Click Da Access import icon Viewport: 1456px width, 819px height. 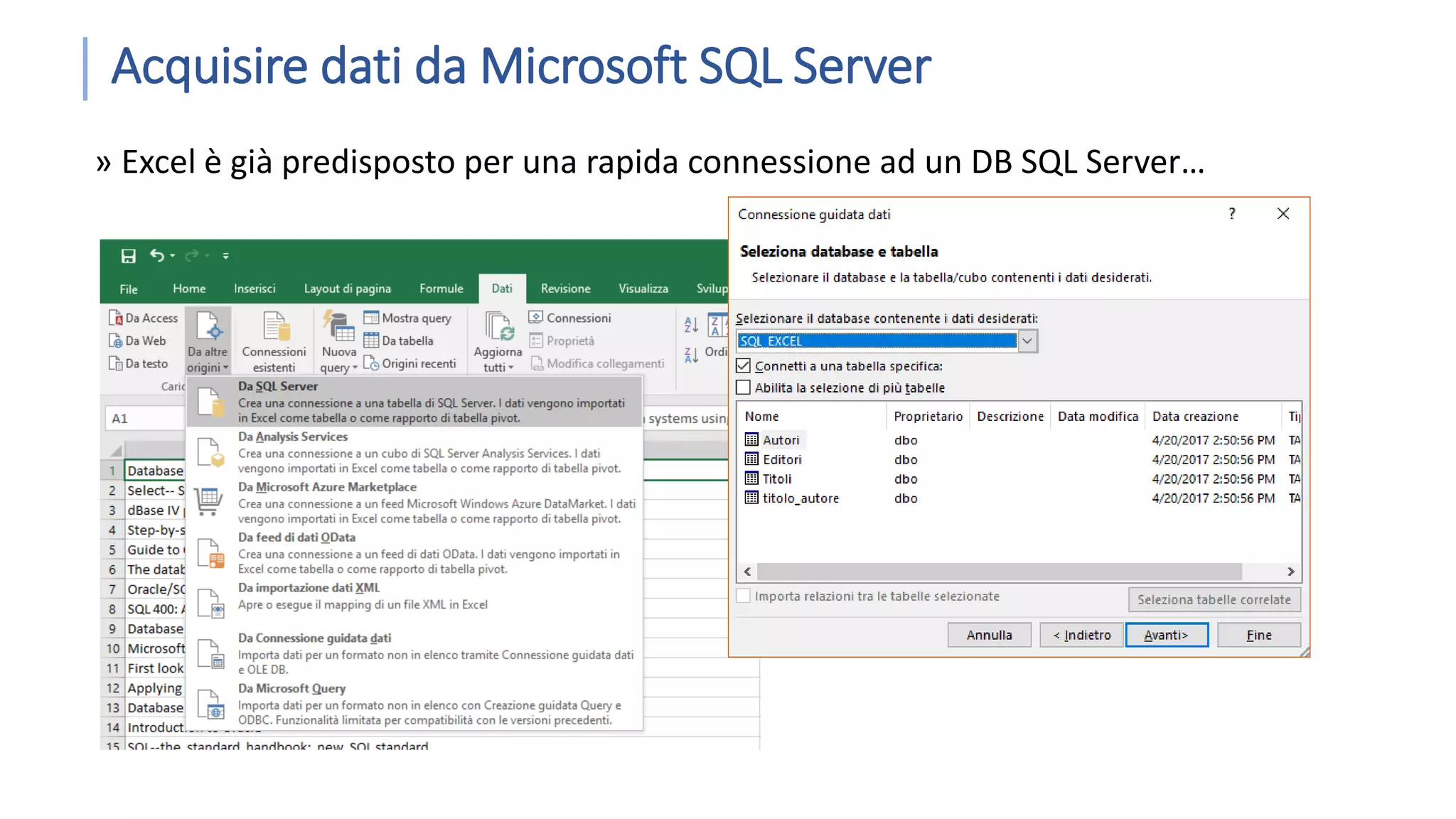[116, 318]
